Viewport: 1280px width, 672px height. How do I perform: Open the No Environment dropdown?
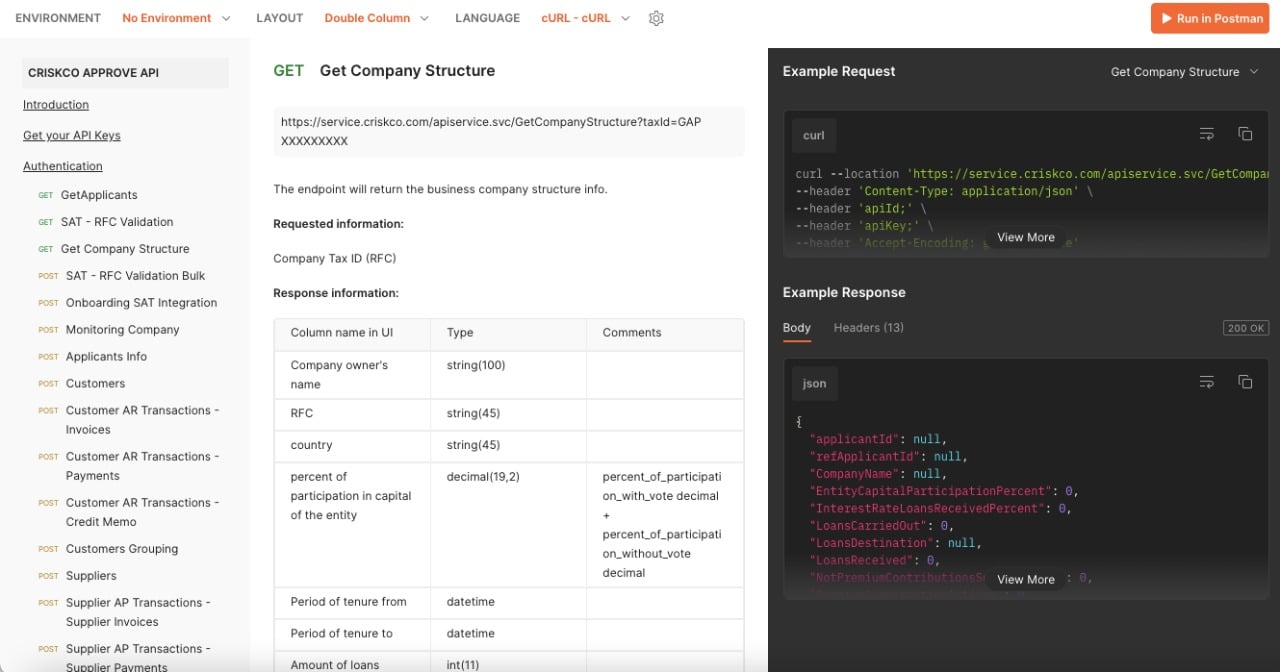(176, 18)
